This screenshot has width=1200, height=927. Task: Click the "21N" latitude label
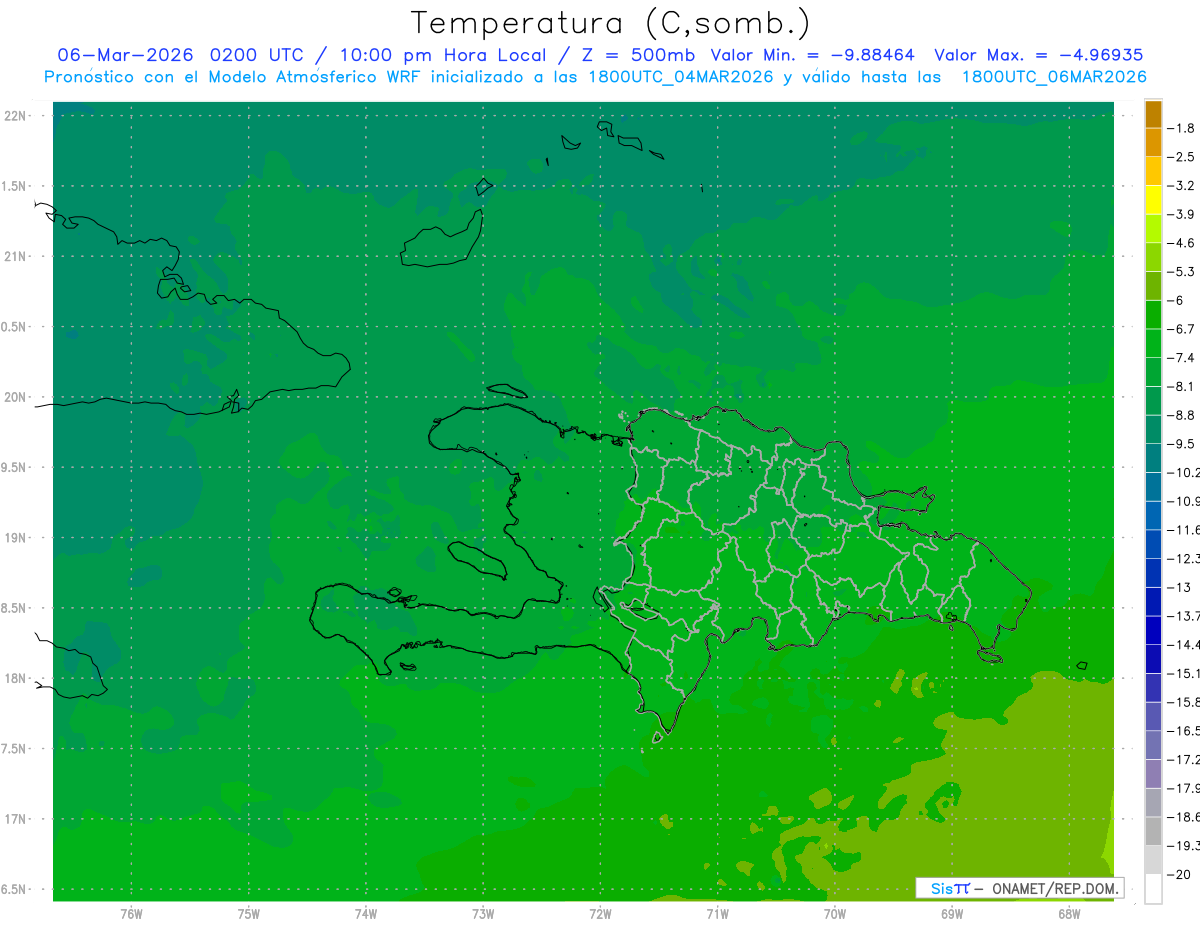[x=15, y=256]
